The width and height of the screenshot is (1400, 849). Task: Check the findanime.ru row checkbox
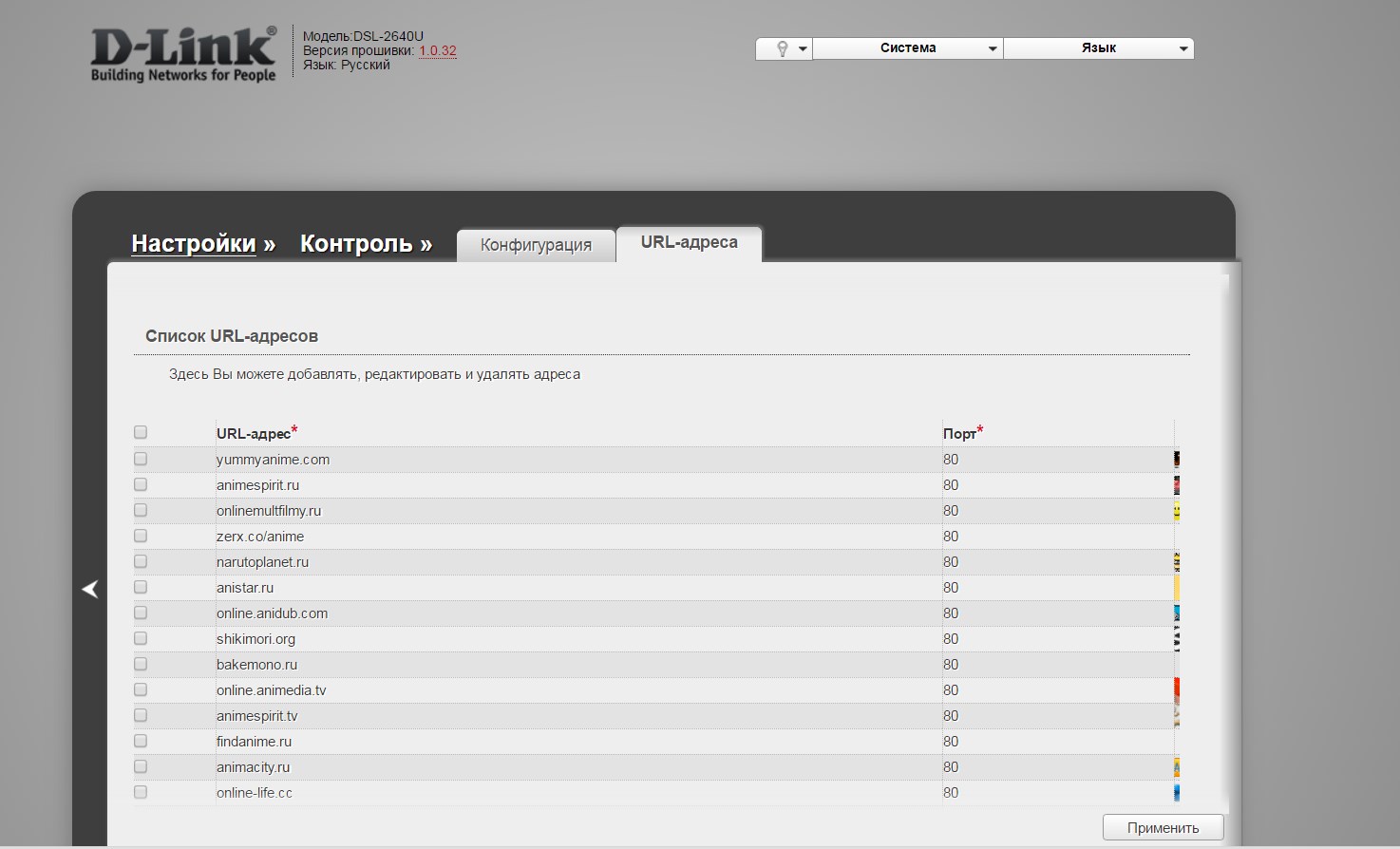point(141,741)
